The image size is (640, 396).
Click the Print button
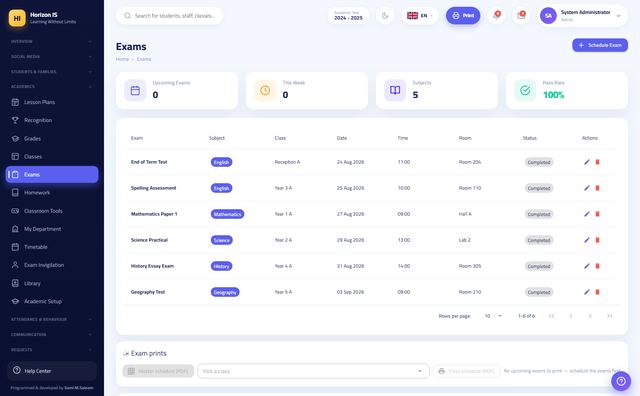pos(463,16)
